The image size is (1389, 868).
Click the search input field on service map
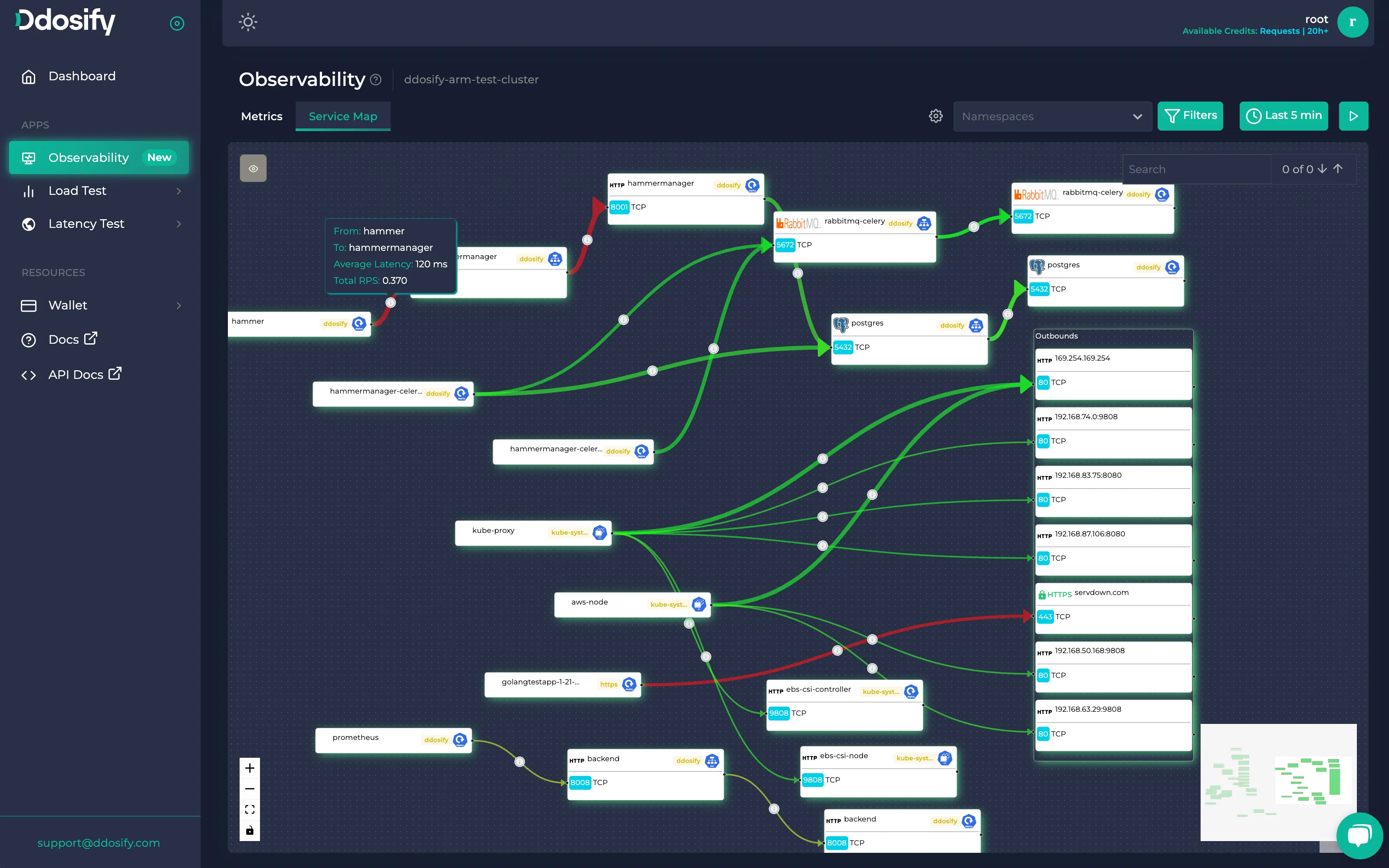(x=1197, y=168)
